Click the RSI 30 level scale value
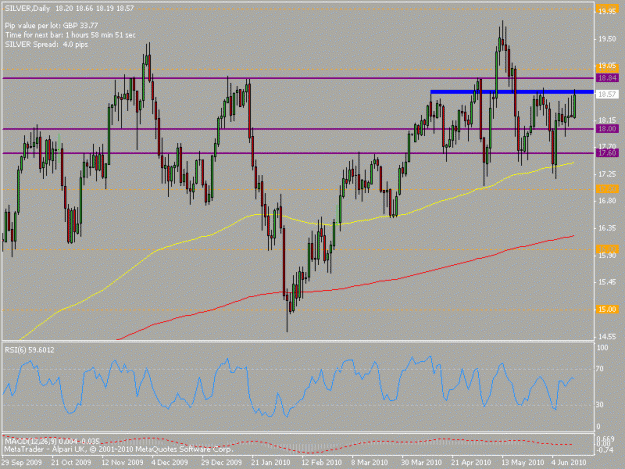Viewport: 625px width, 469px height. pyautogui.click(x=599, y=405)
